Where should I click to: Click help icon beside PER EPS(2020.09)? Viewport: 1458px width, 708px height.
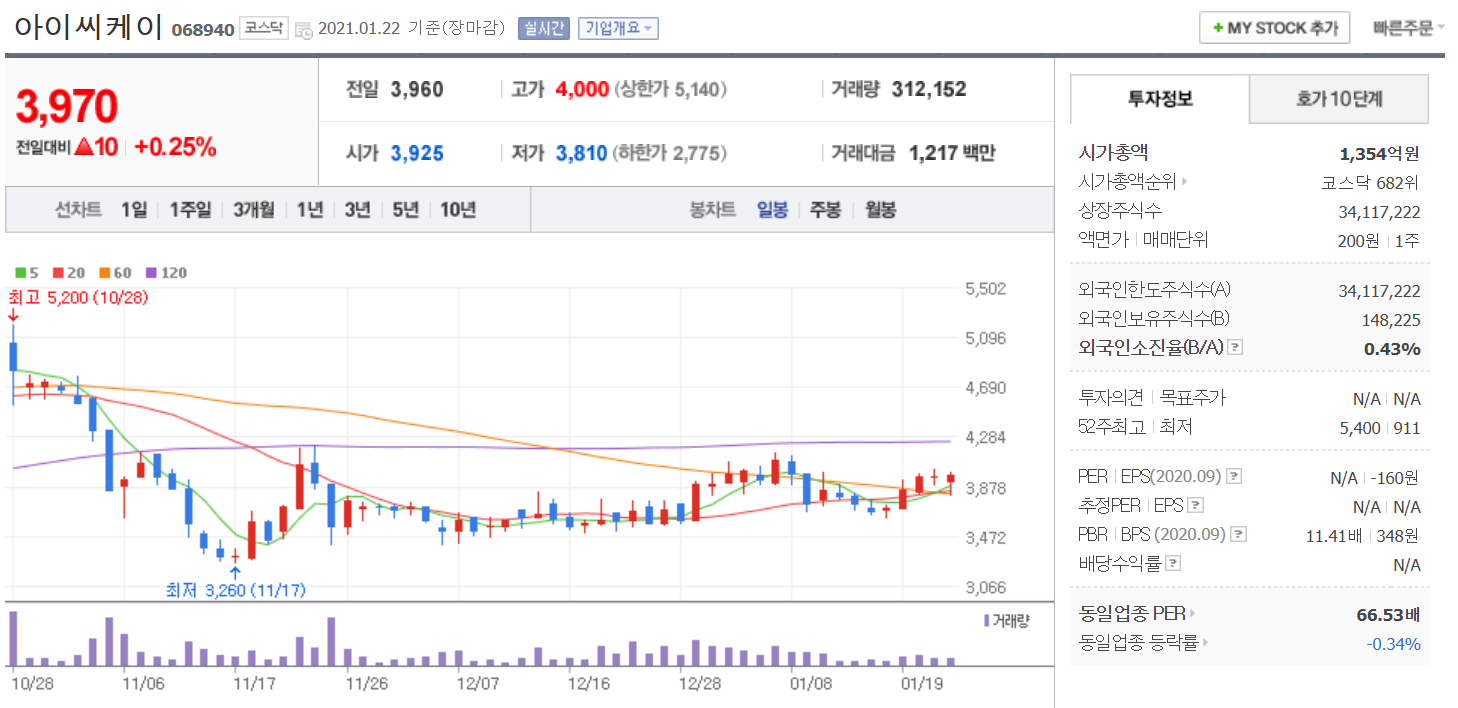pyautogui.click(x=1235, y=476)
